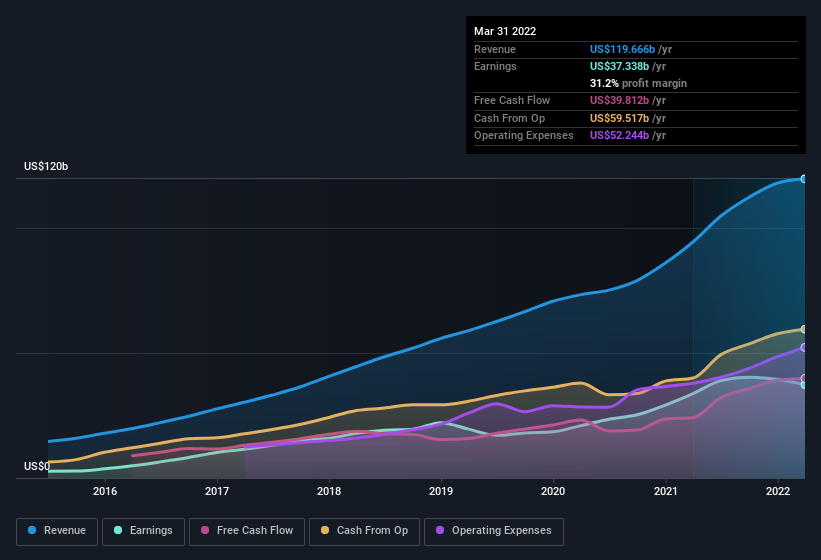Click the US$120b y-axis label
821x560 pixels.
[46, 166]
